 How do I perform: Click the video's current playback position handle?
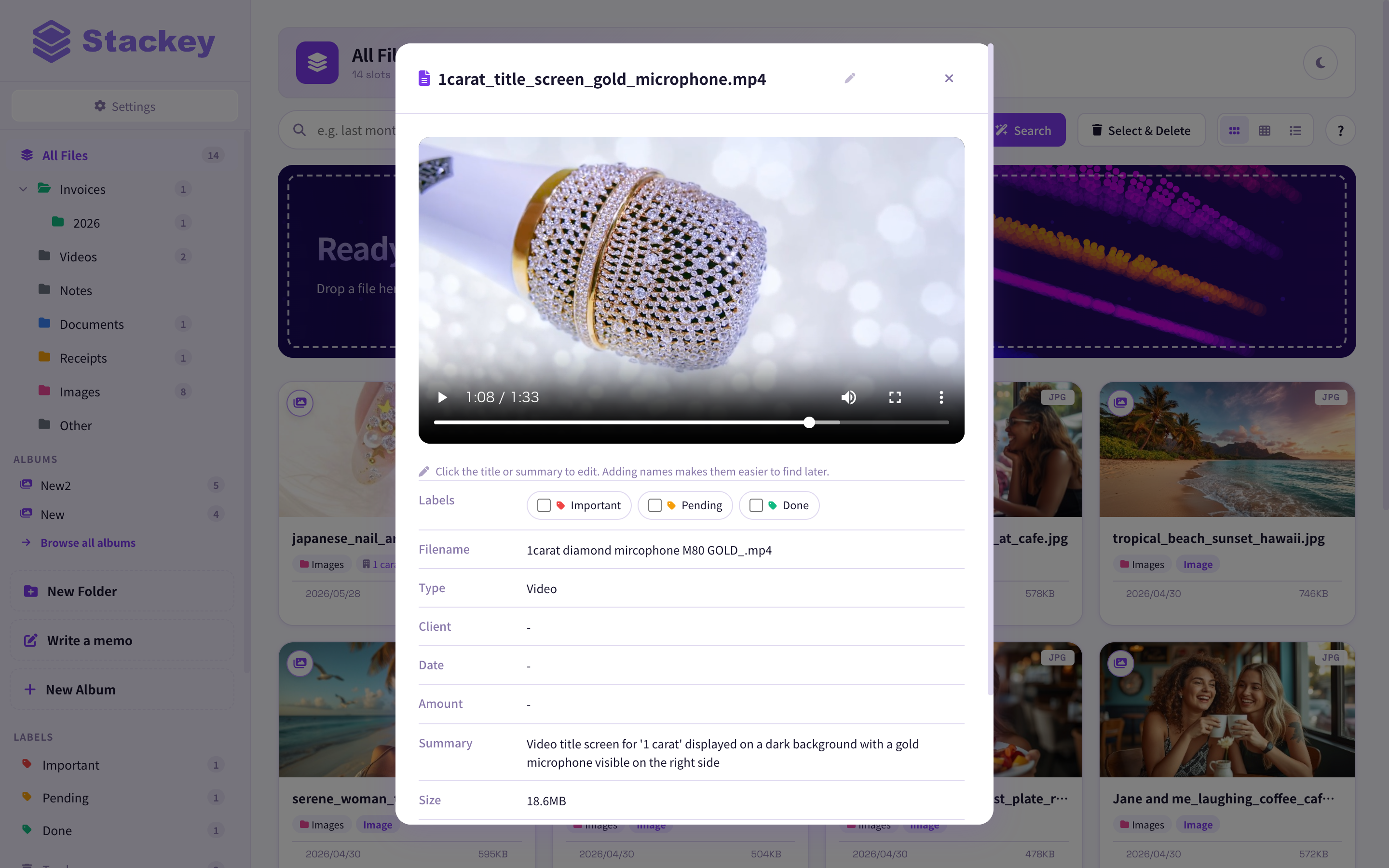coord(809,422)
